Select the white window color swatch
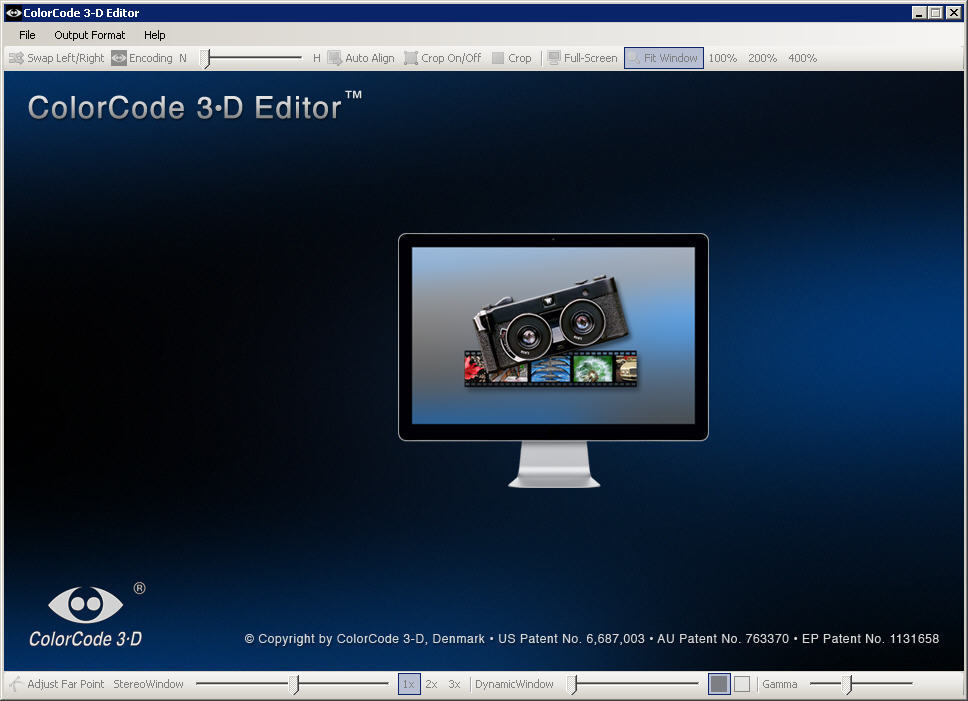Viewport: 968px width, 701px height. pos(742,684)
